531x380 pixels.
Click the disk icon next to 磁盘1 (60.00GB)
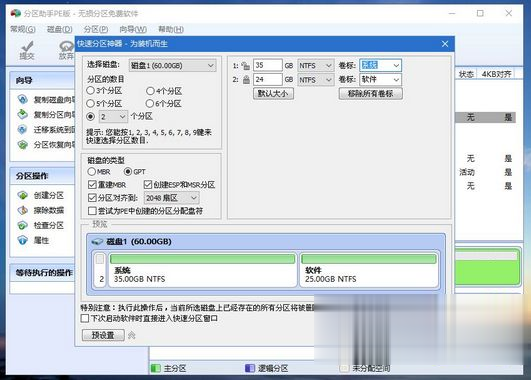tap(97, 241)
